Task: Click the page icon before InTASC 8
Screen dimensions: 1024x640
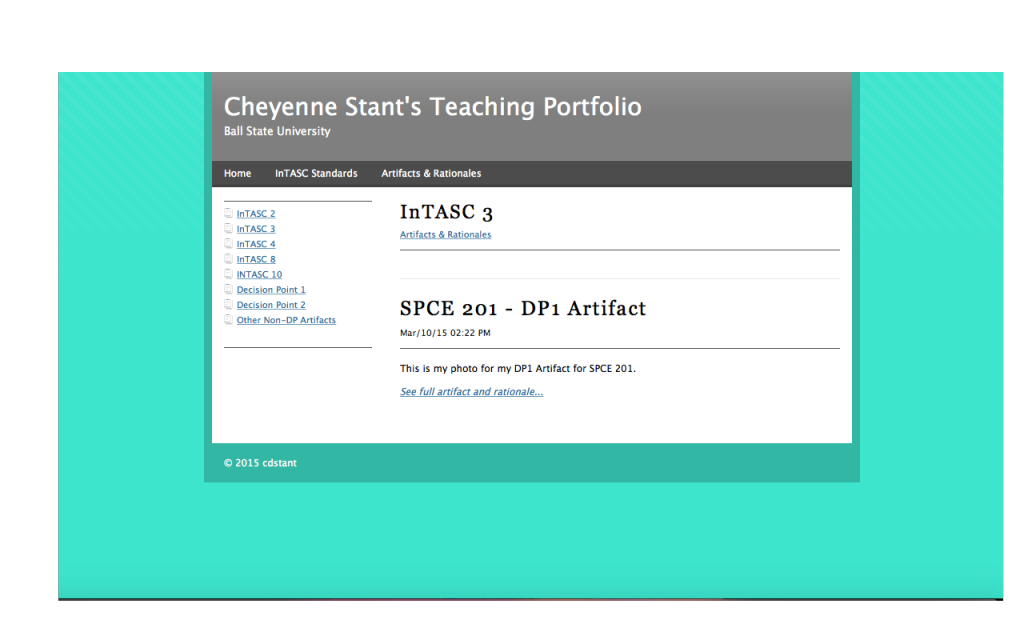Action: [229, 259]
